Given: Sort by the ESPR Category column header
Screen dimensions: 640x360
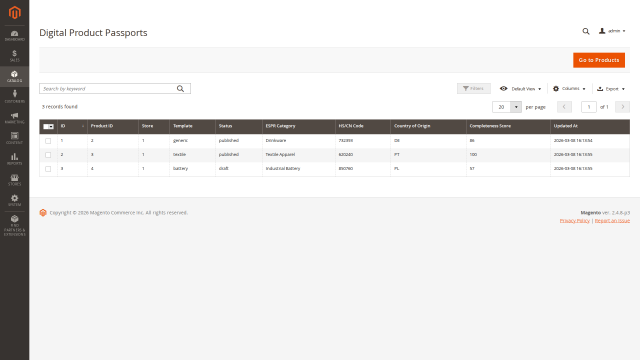Looking at the screenshot, I should pos(299,126).
